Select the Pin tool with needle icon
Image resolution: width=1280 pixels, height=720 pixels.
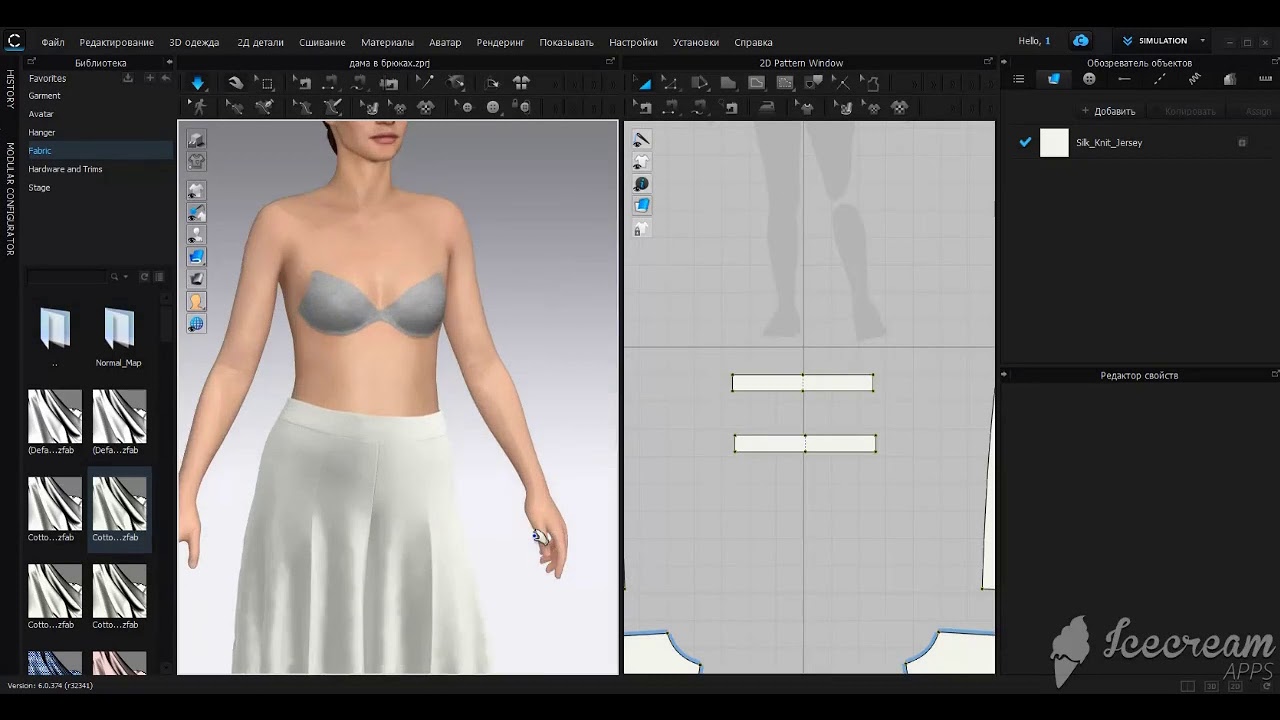425,83
